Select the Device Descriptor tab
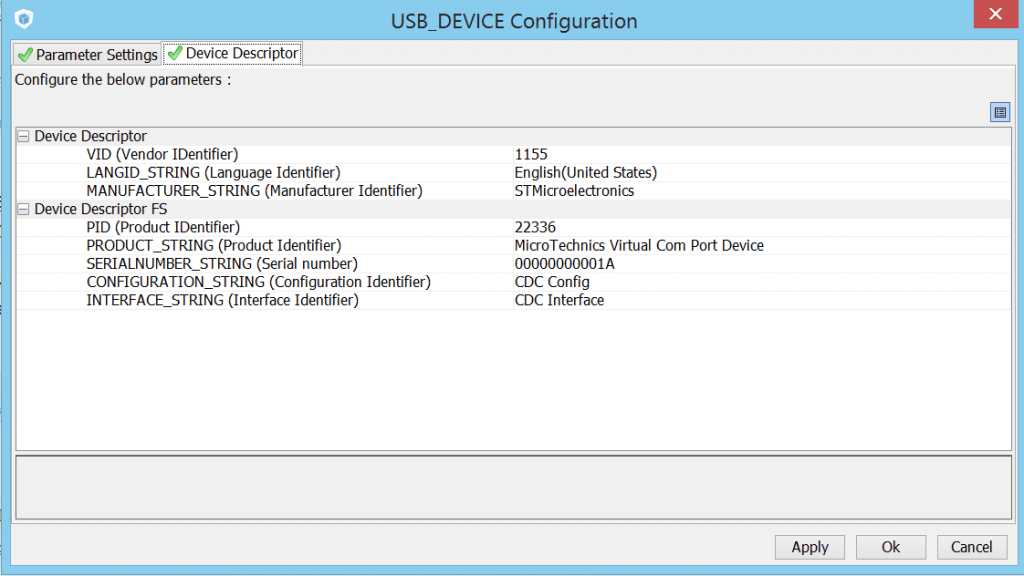Screen dimensions: 1024x576 pos(240,54)
